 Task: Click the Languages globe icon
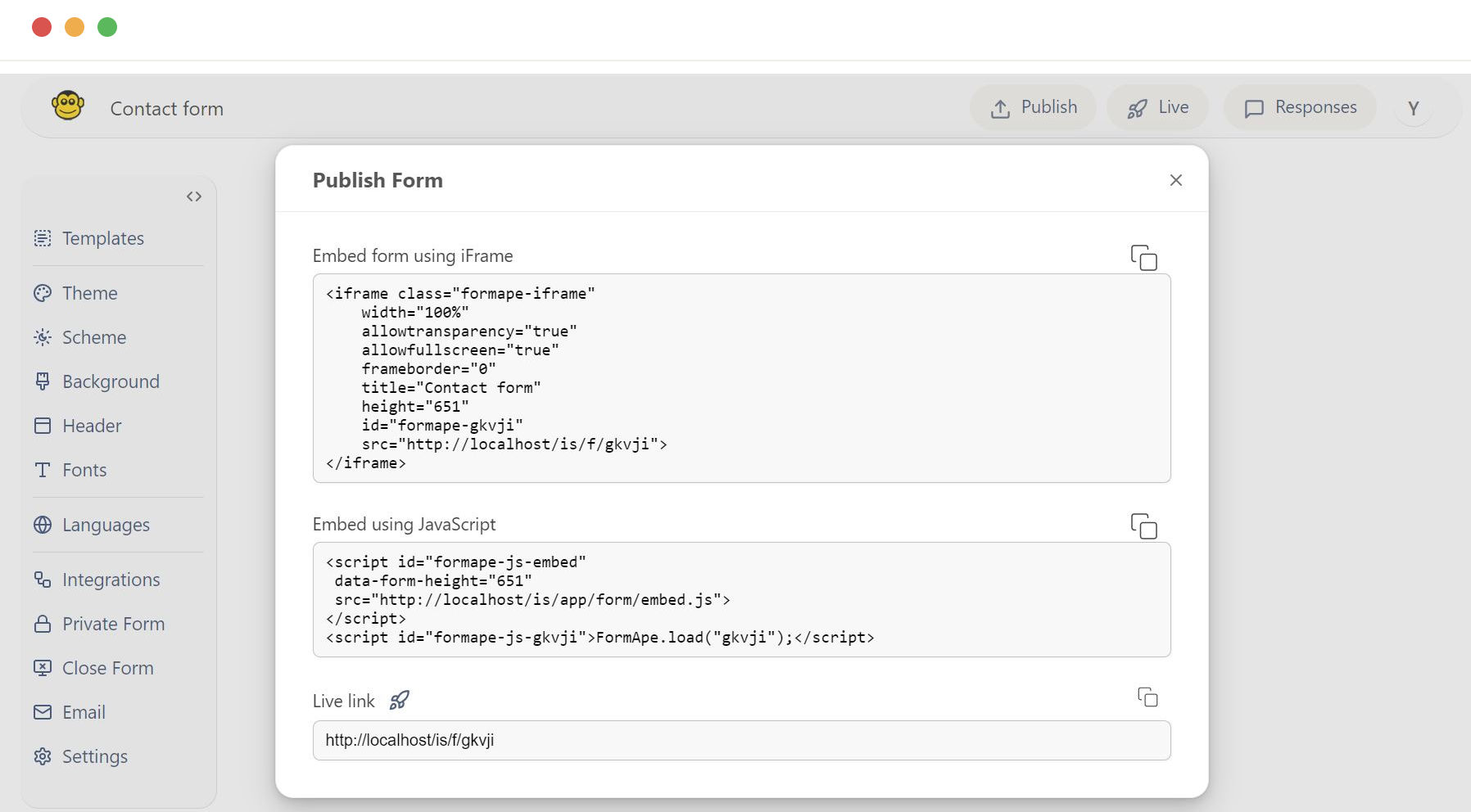[43, 525]
